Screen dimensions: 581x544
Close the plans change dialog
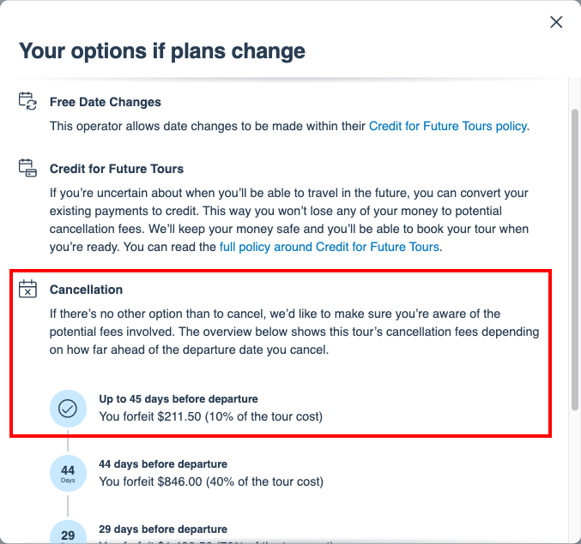(556, 22)
